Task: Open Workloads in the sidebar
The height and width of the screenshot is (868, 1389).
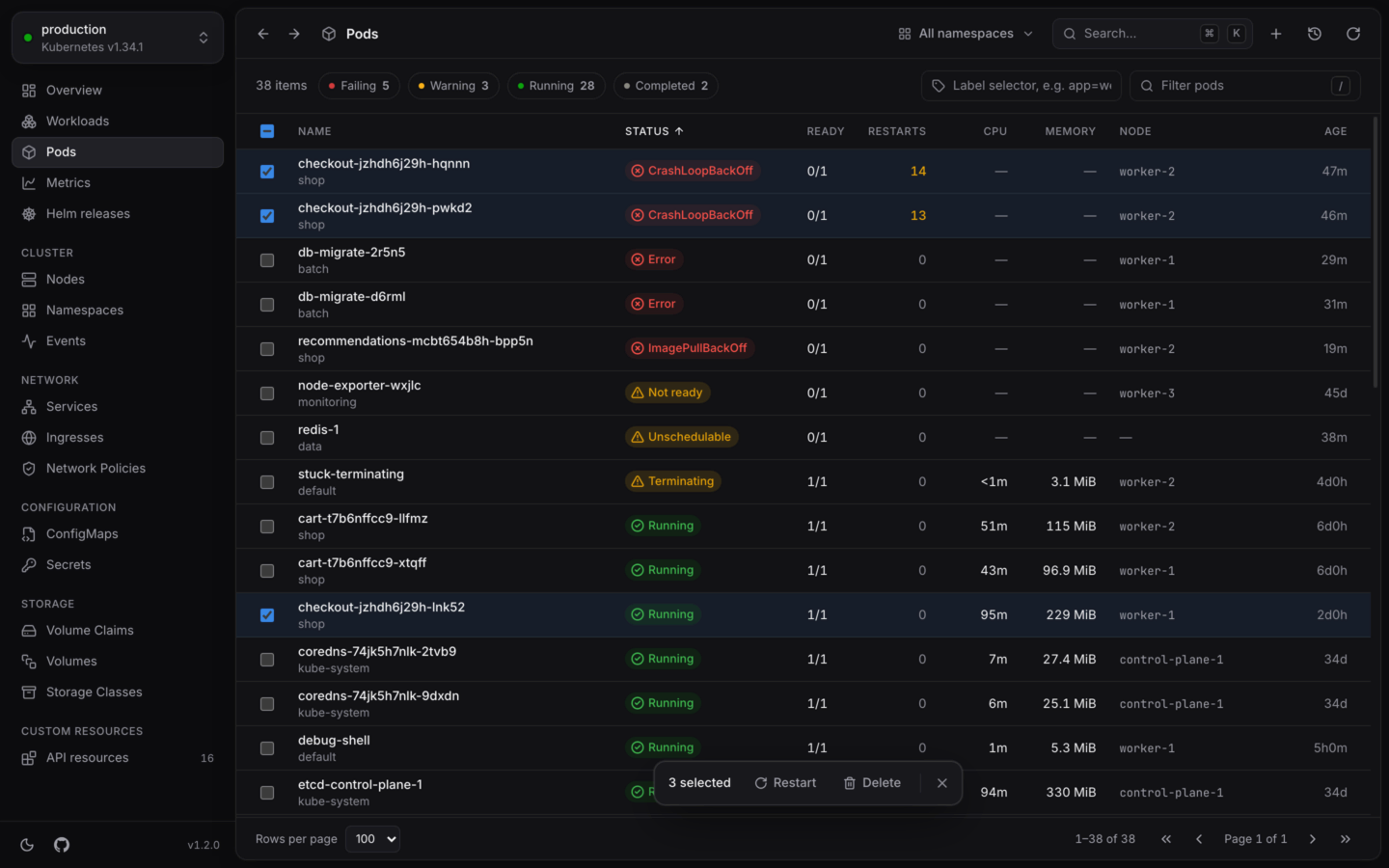Action: 118,122
